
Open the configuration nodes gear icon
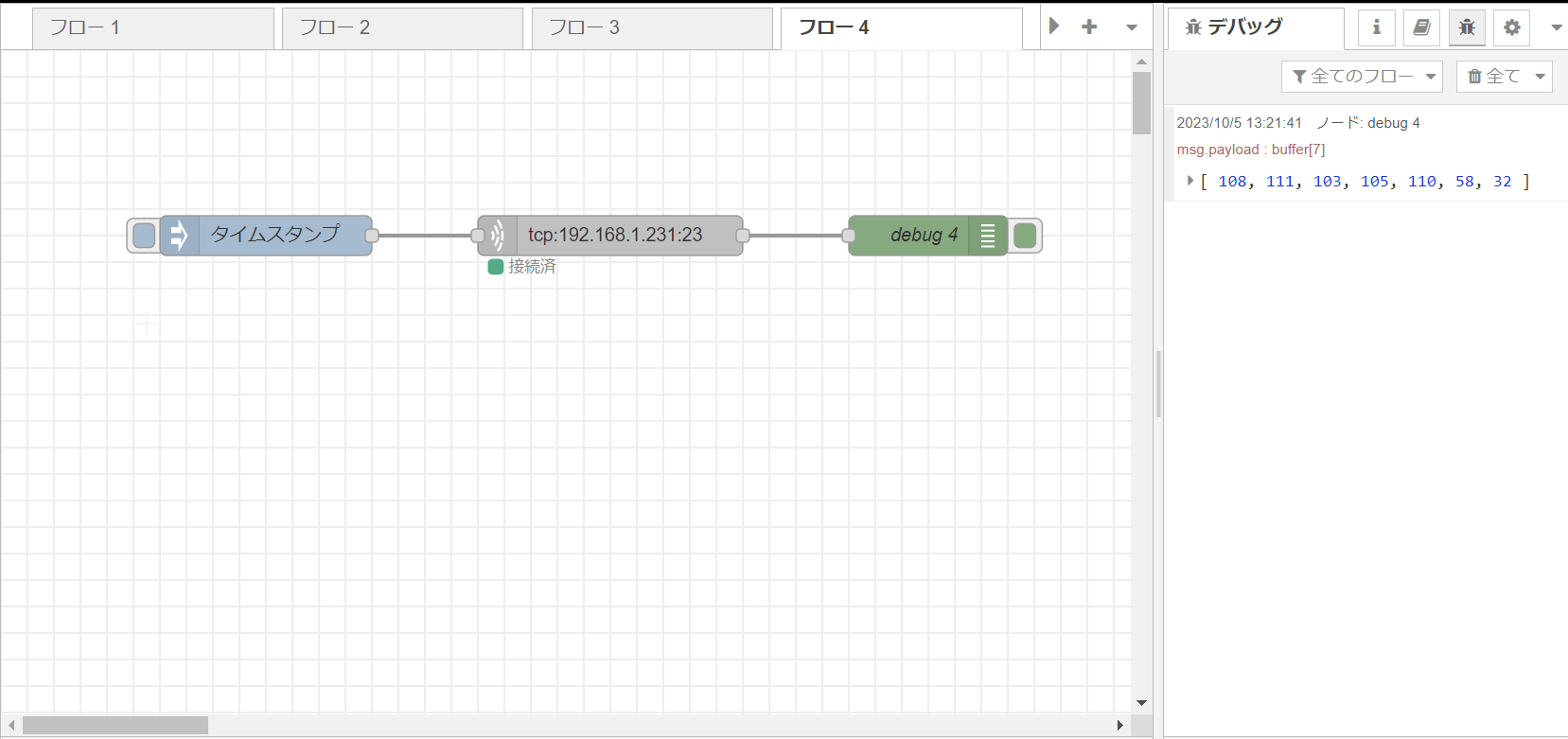[1511, 27]
